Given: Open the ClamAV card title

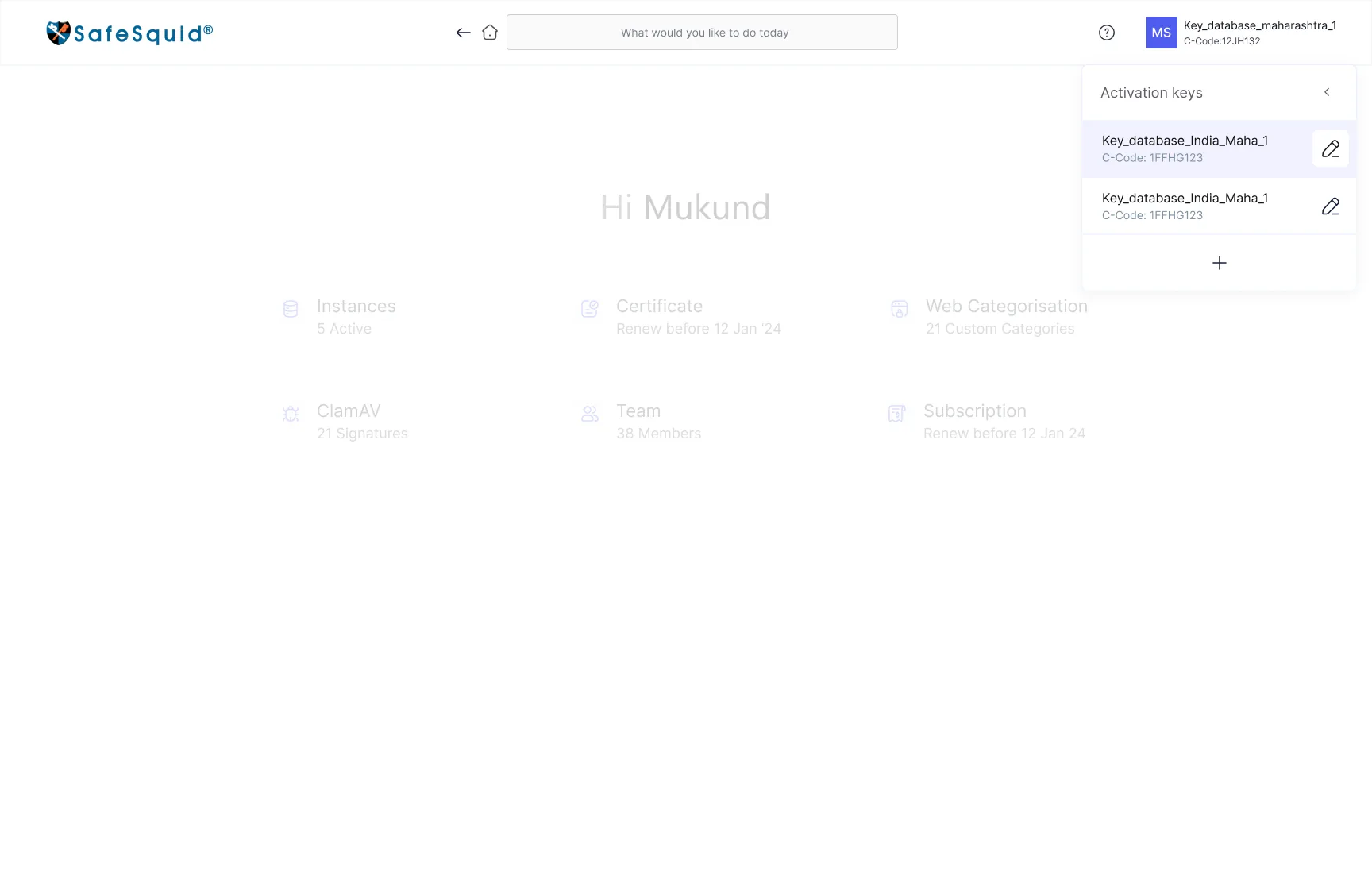Looking at the screenshot, I should pos(349,411).
